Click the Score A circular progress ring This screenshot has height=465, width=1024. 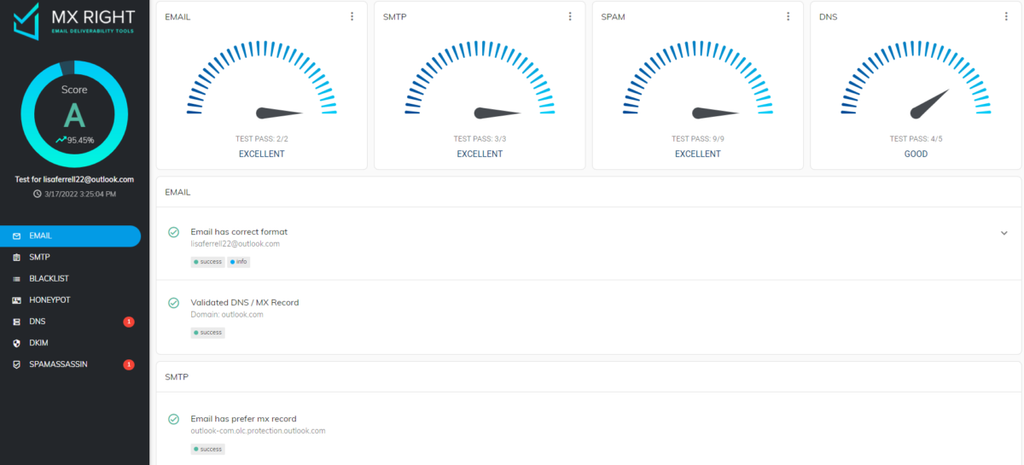[x=74, y=114]
